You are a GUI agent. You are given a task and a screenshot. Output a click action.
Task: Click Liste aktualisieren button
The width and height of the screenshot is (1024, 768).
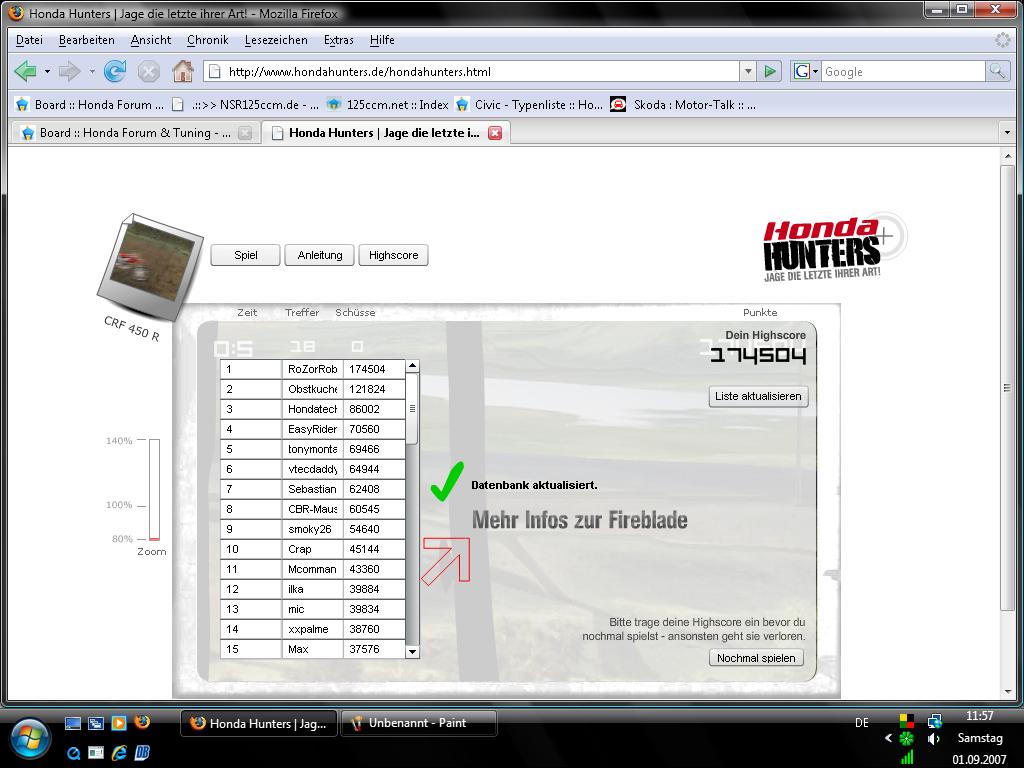click(x=758, y=396)
